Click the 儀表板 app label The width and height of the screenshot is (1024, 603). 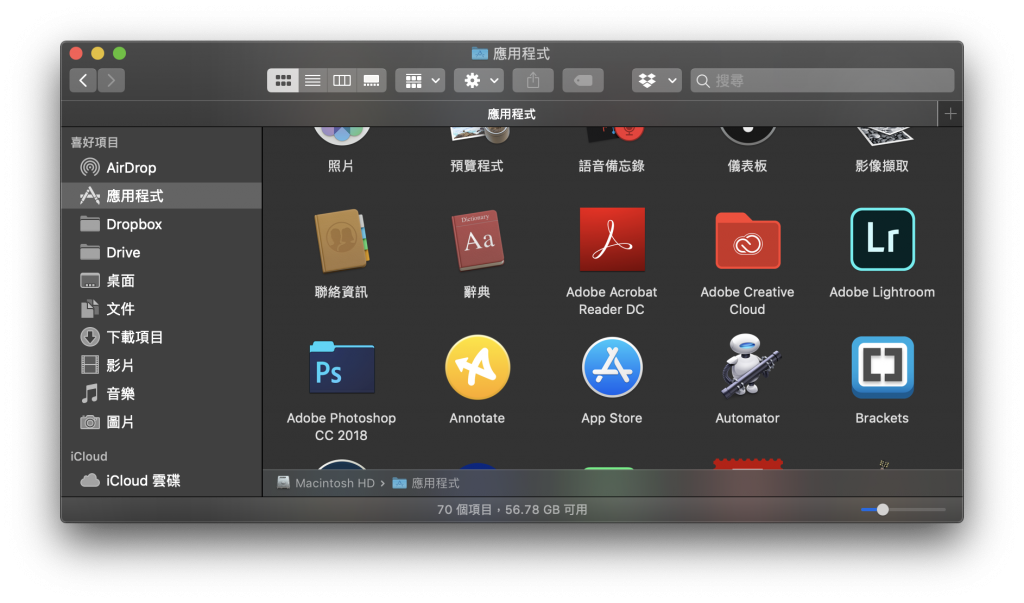point(747,166)
